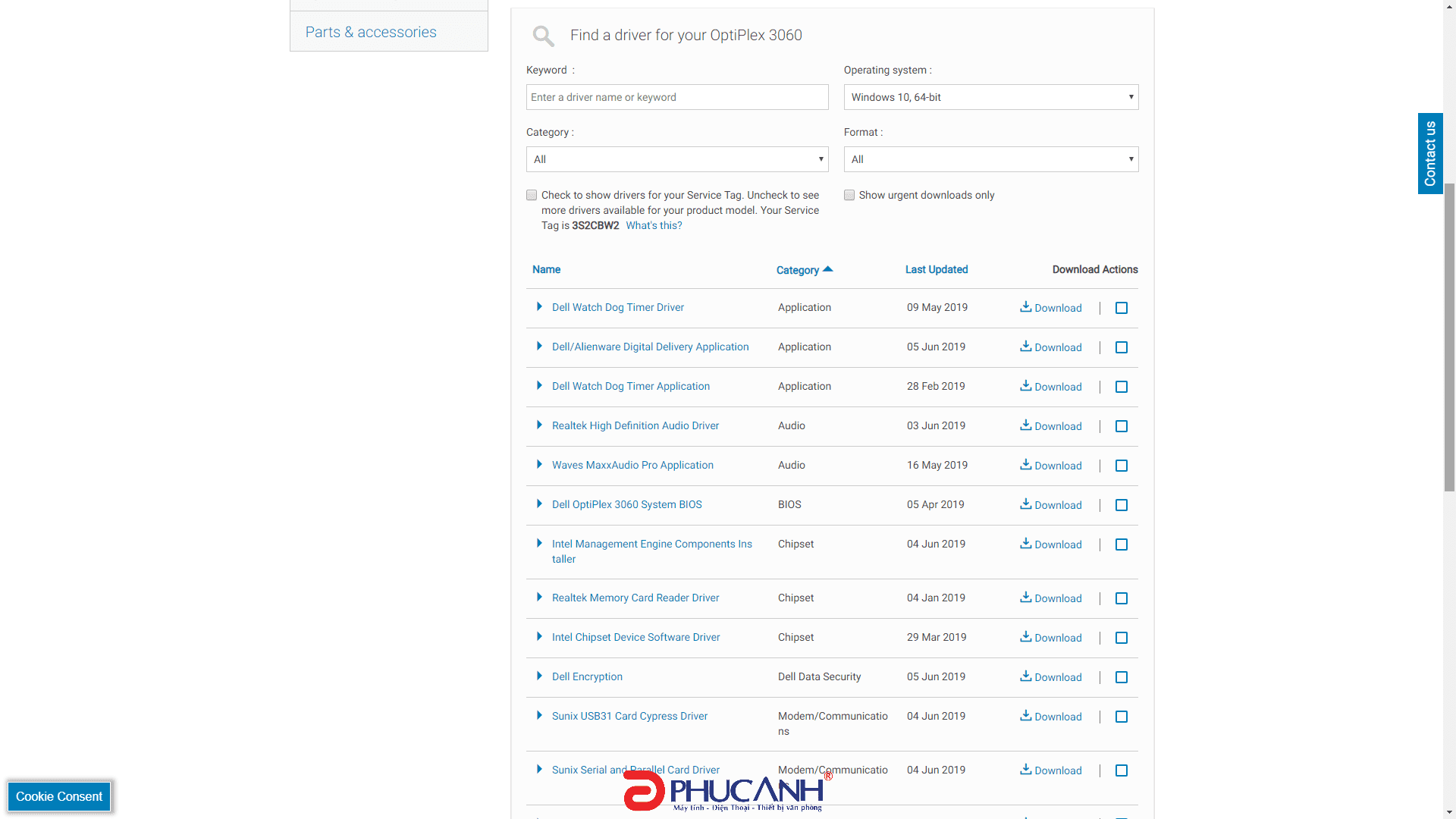Select Sunix Serial and Parallel Card Driver checkbox
Image resolution: width=1456 pixels, height=819 pixels.
pyautogui.click(x=1122, y=770)
